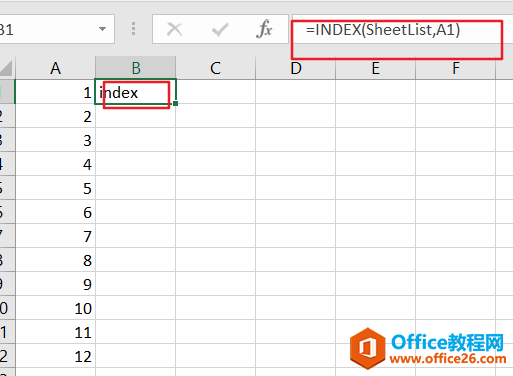Click the formula bar options dots handle
The image size is (513, 376).
tap(133, 29)
